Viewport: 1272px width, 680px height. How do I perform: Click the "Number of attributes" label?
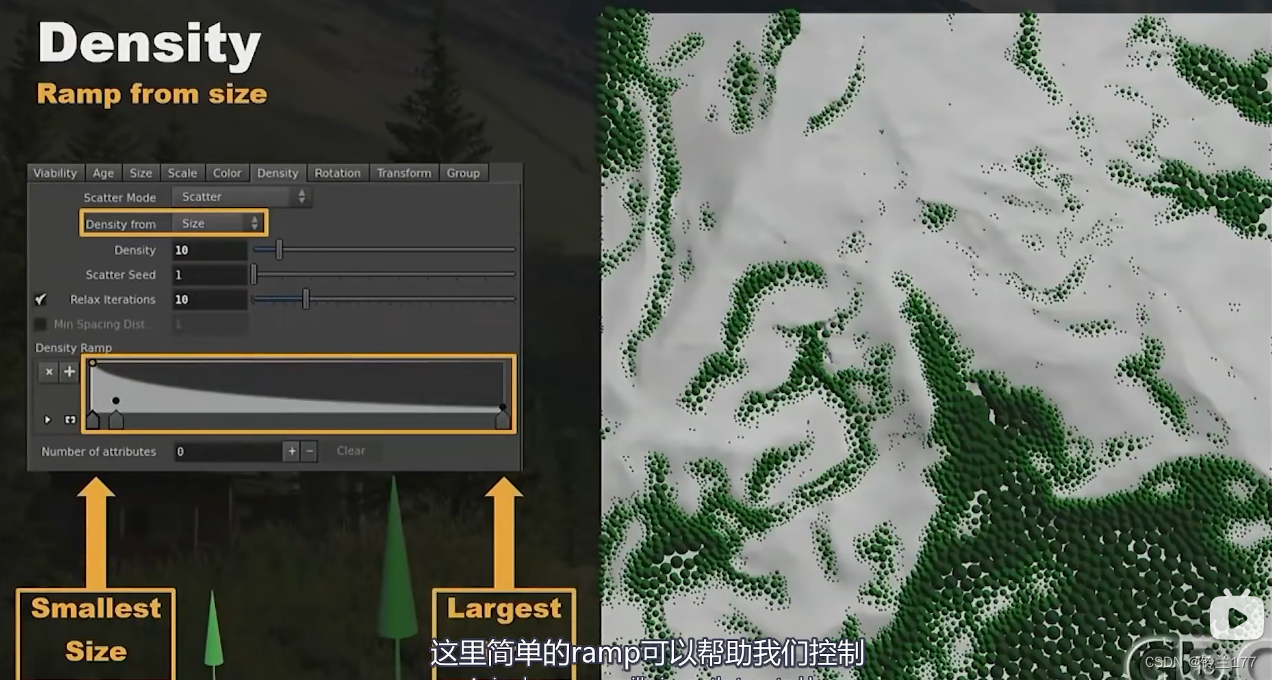click(x=99, y=451)
